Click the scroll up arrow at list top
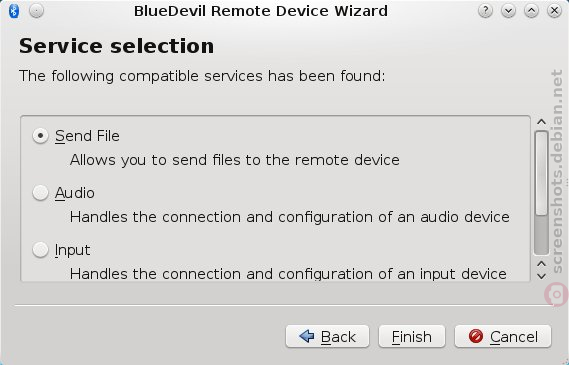This screenshot has width=569, height=365. tap(541, 122)
